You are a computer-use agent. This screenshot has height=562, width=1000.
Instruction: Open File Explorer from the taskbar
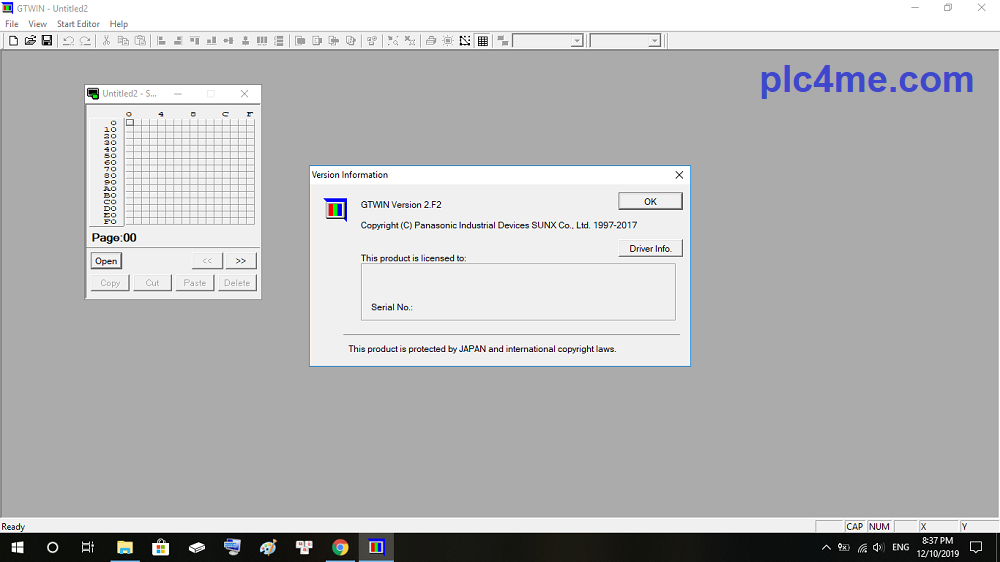coord(125,547)
